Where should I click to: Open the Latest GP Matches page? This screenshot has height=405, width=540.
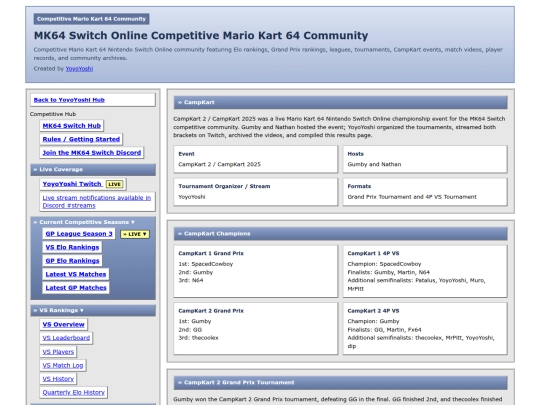[x=76, y=288]
